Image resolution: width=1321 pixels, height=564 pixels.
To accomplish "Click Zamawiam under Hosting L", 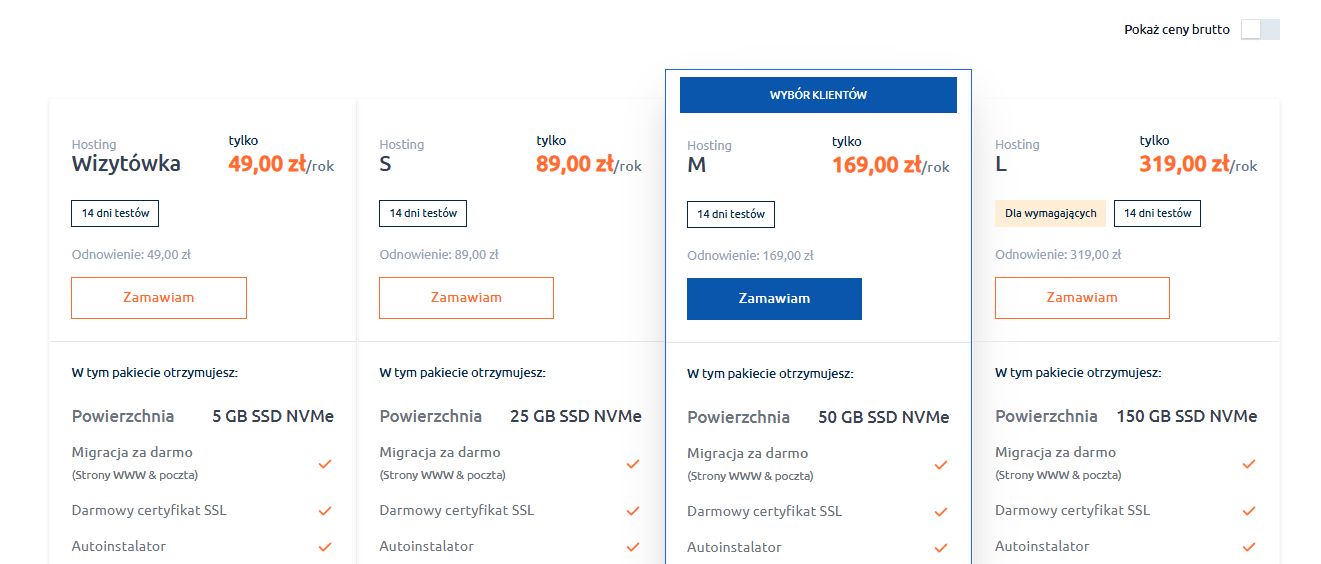I will [1082, 298].
